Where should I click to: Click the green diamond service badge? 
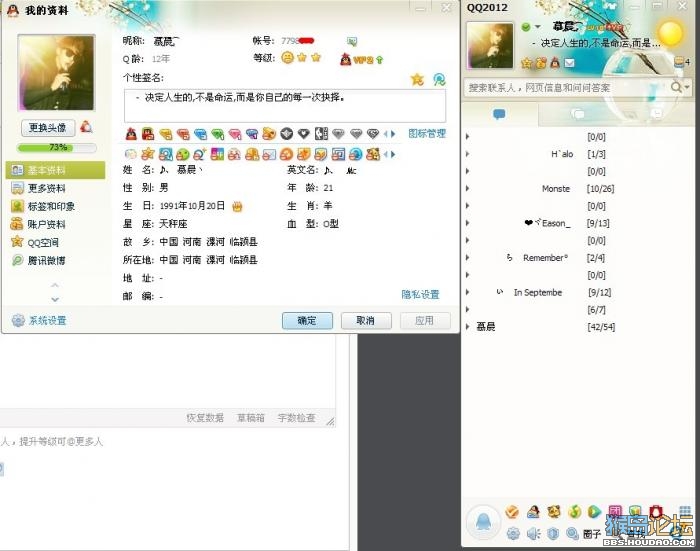(217, 134)
